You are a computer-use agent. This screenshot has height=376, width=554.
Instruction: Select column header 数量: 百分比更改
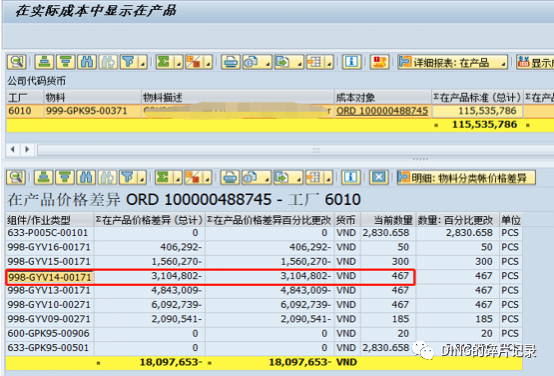tap(458, 220)
